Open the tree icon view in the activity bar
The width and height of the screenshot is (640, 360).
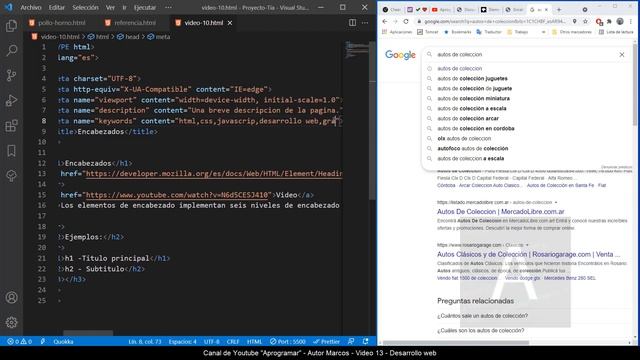[x=11, y=176]
